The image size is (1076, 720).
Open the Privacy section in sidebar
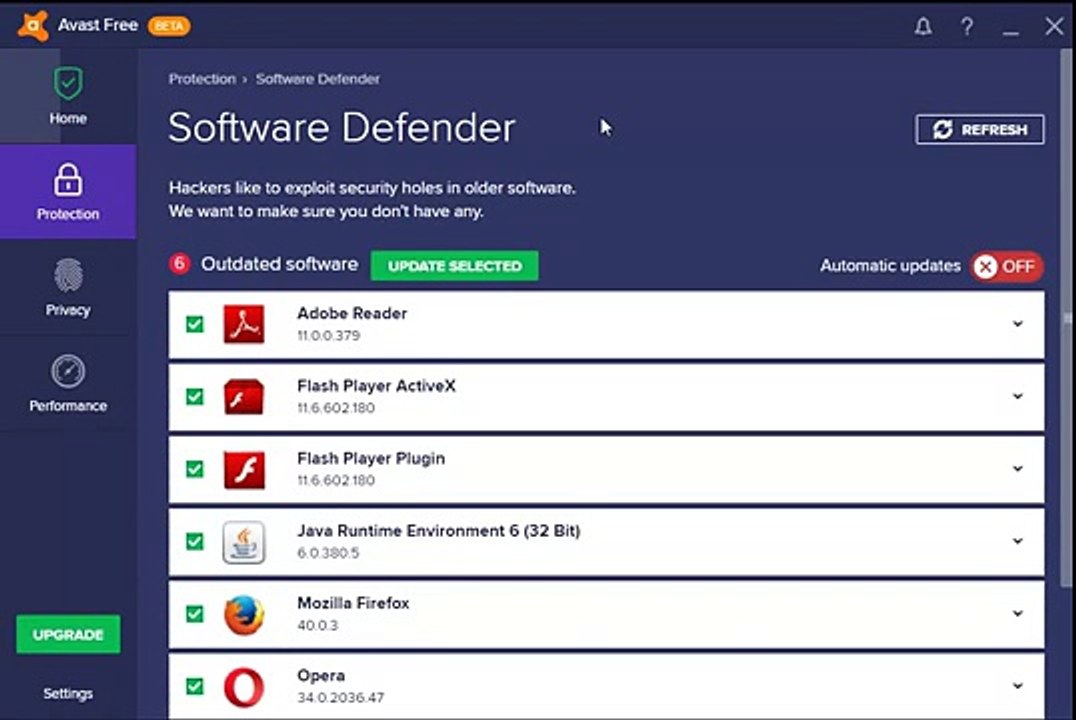click(68, 288)
